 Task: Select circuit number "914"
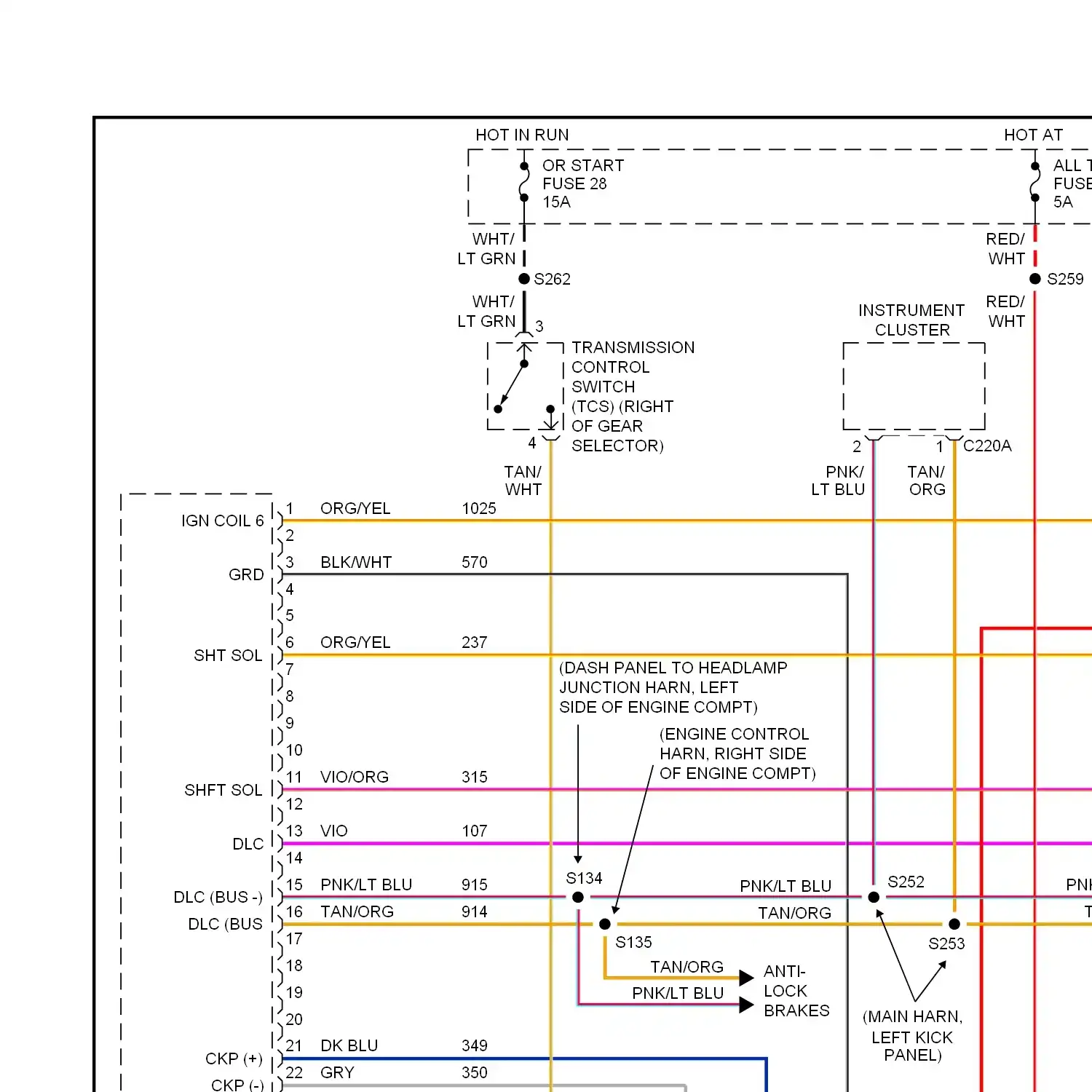(475, 911)
